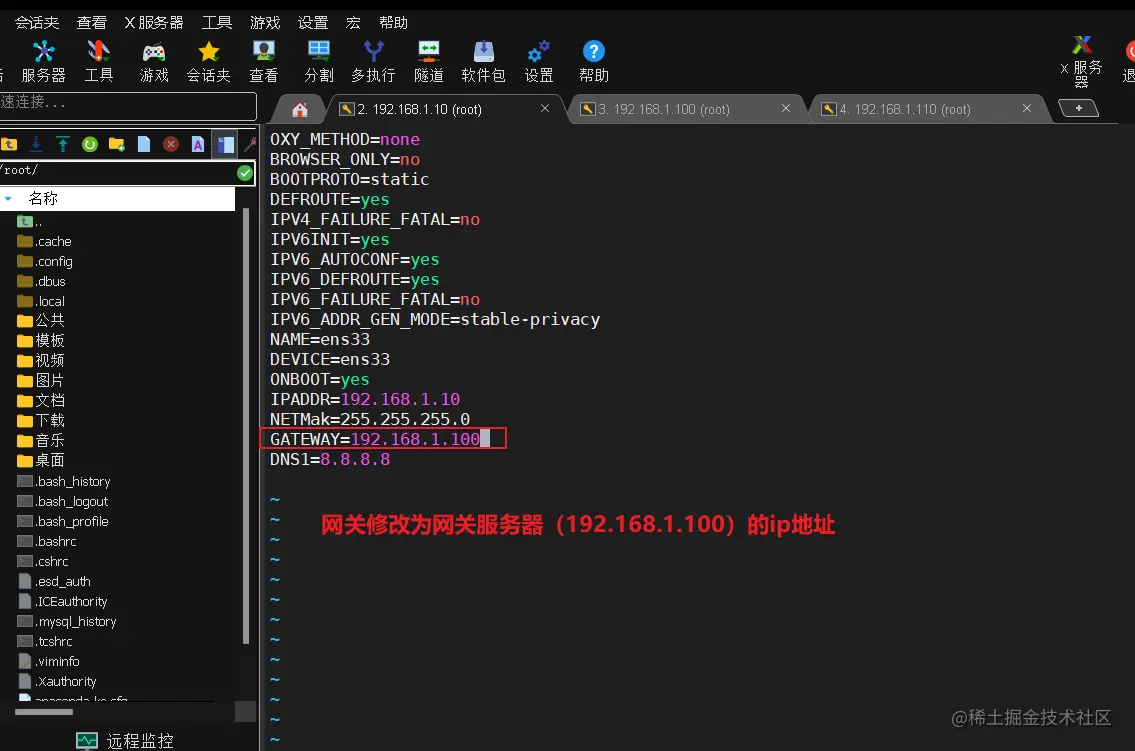Click the red delete file icon

[x=171, y=144]
